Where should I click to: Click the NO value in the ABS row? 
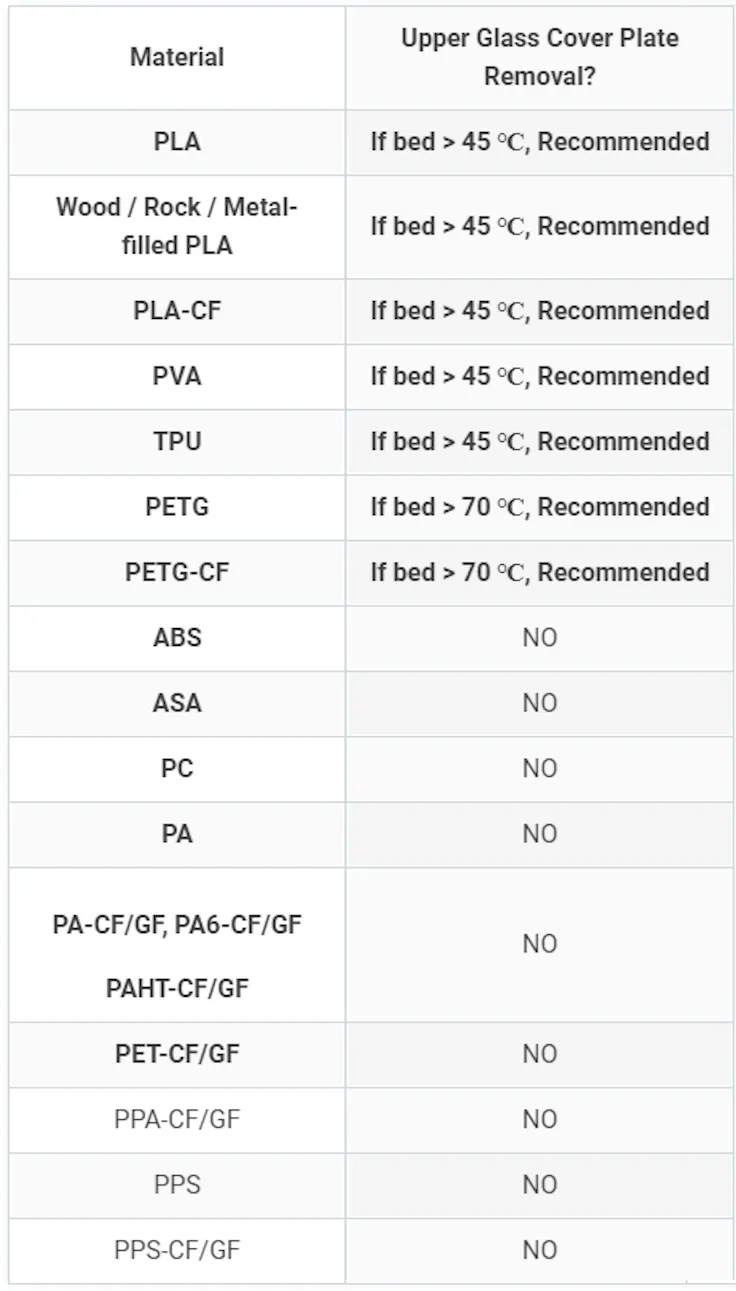pyautogui.click(x=539, y=637)
